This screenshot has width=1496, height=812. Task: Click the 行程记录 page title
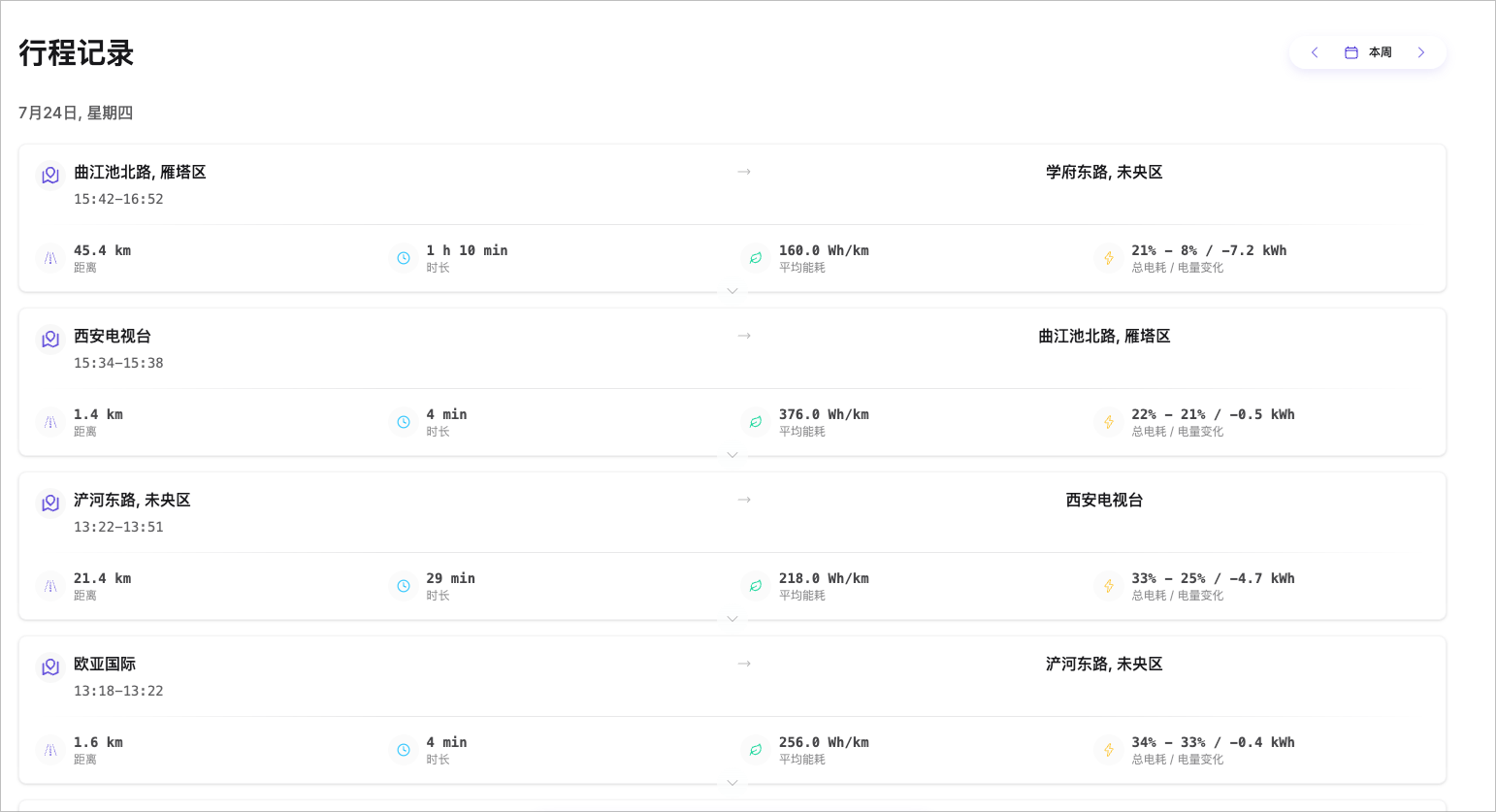pos(77,53)
